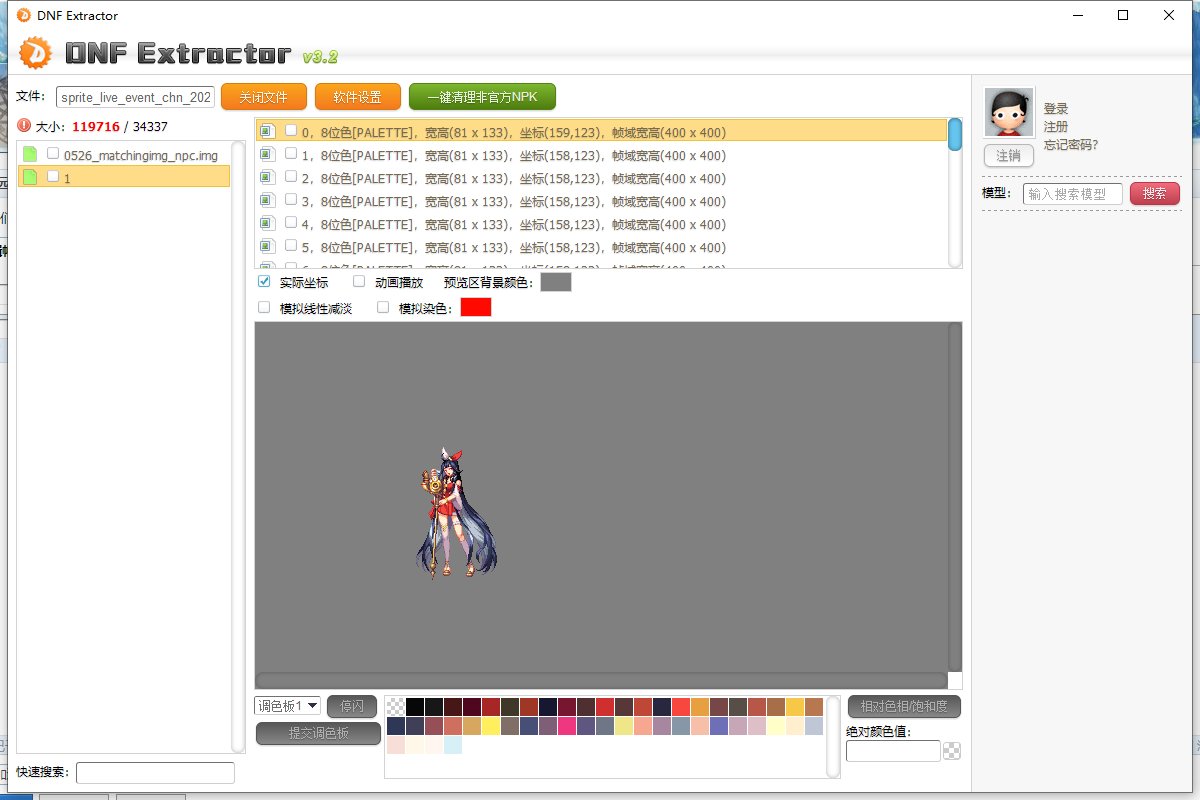Click the 绝对颜色值 input field
The height and width of the screenshot is (800, 1200).
coord(893,751)
